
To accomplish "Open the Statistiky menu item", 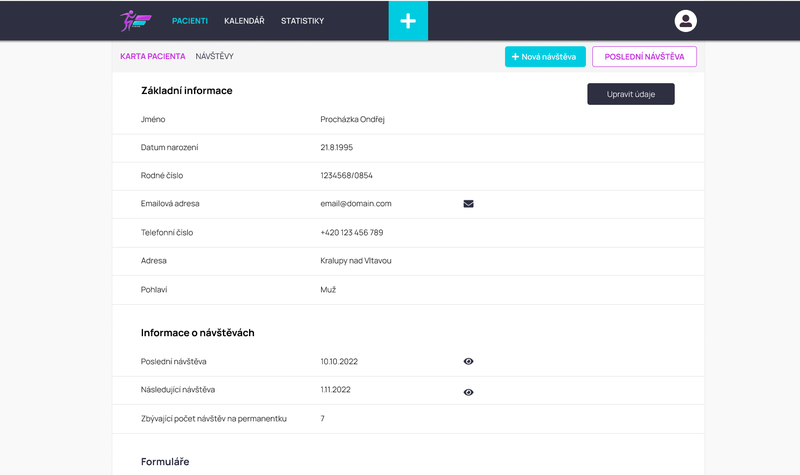I will pyautogui.click(x=302, y=21).
